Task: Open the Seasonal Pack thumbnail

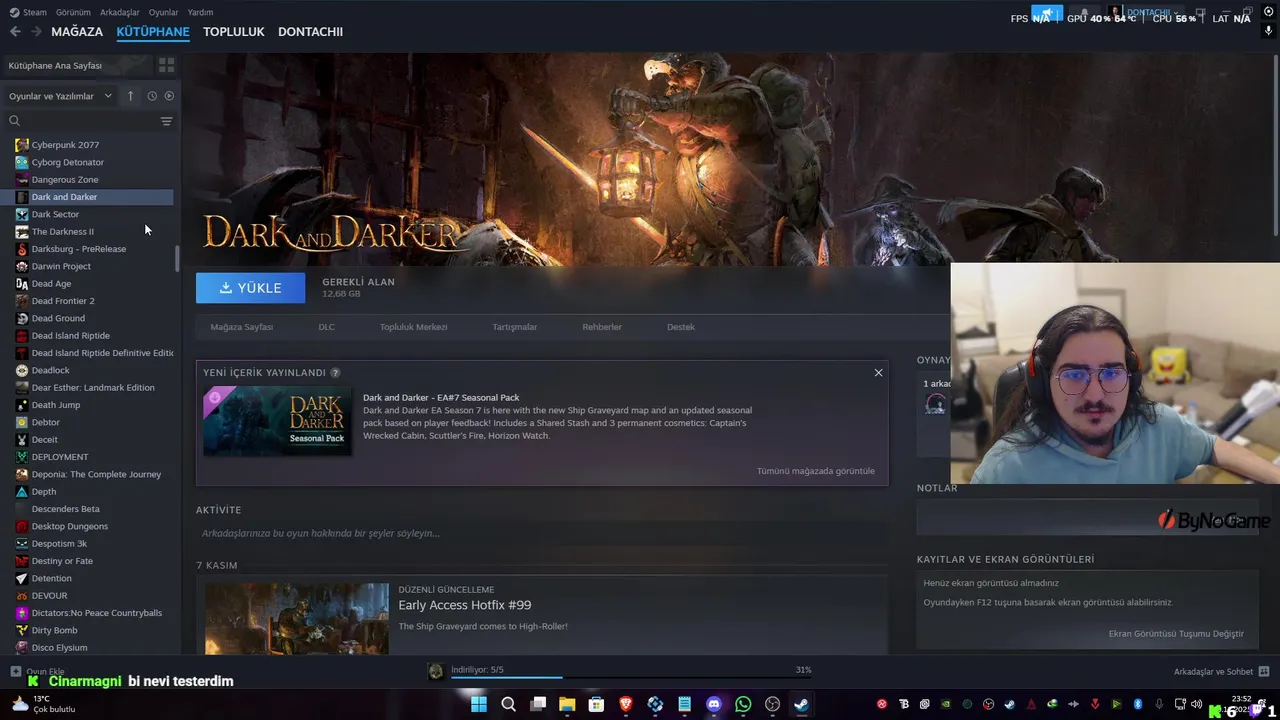Action: pos(277,421)
